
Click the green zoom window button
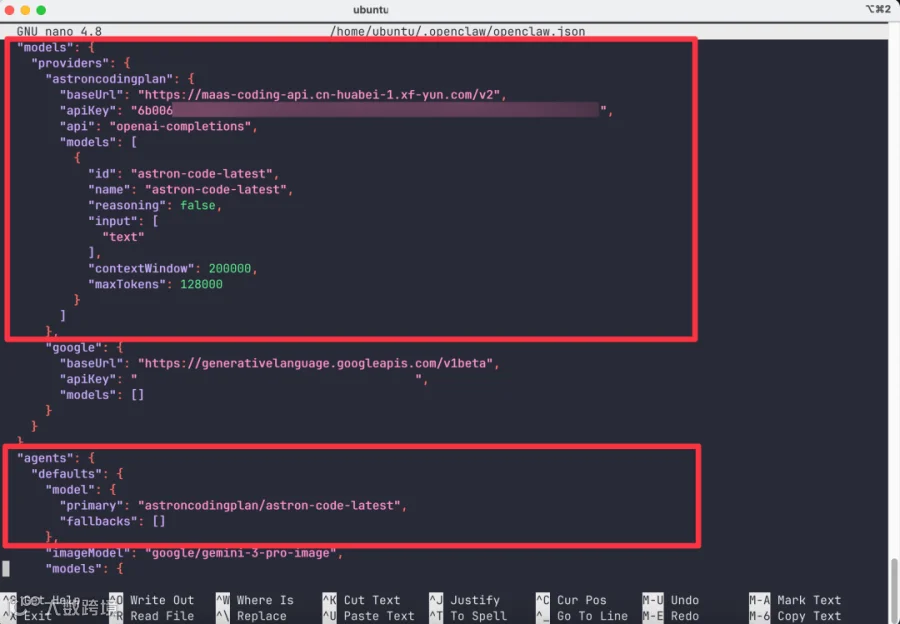click(41, 10)
